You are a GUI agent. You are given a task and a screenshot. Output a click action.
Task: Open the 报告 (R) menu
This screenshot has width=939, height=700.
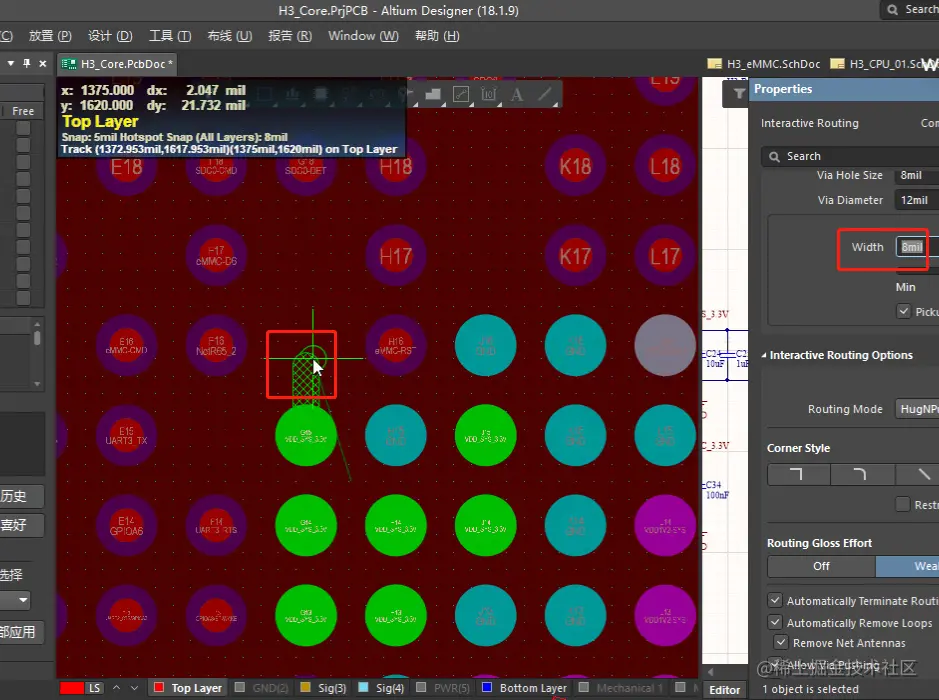click(x=290, y=36)
